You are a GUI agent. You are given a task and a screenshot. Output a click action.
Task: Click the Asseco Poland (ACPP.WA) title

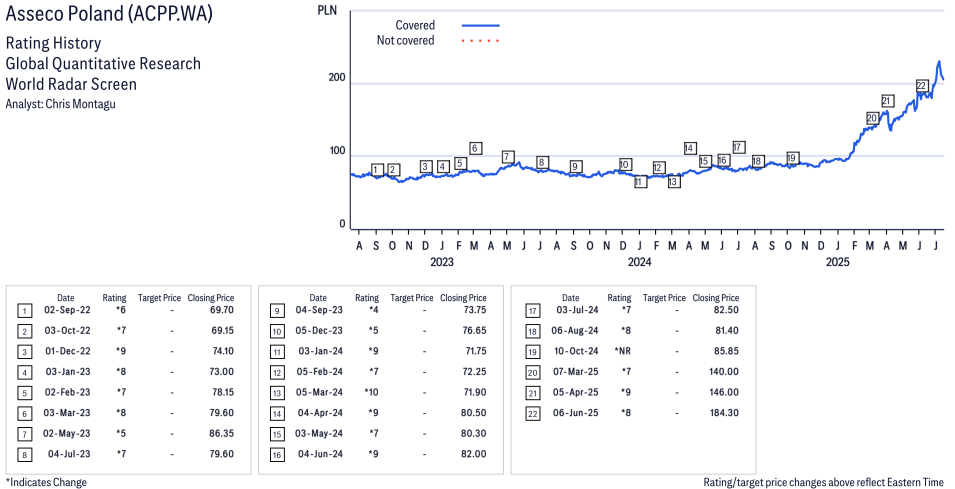coord(109,13)
